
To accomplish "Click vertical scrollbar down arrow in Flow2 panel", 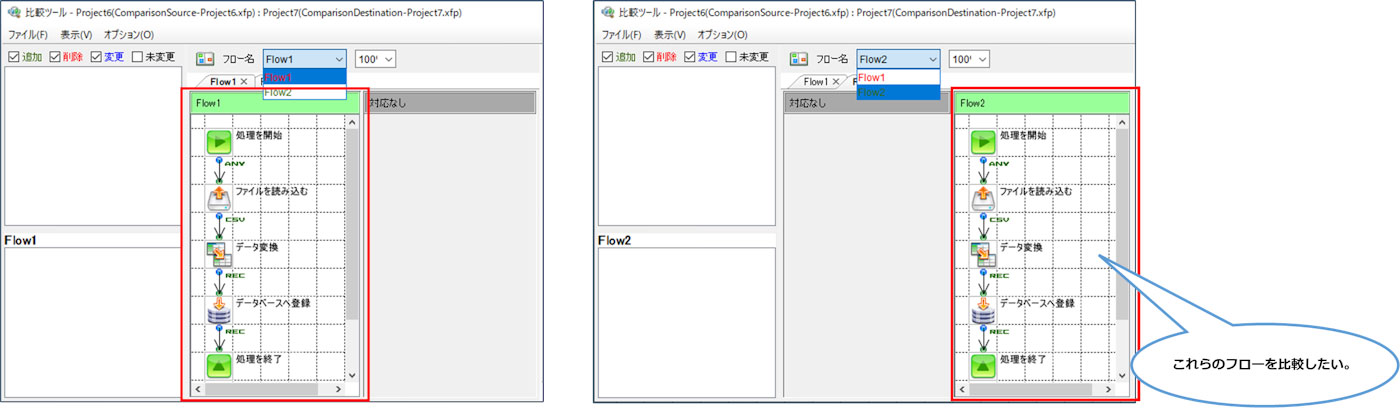I will pyautogui.click(x=1123, y=375).
